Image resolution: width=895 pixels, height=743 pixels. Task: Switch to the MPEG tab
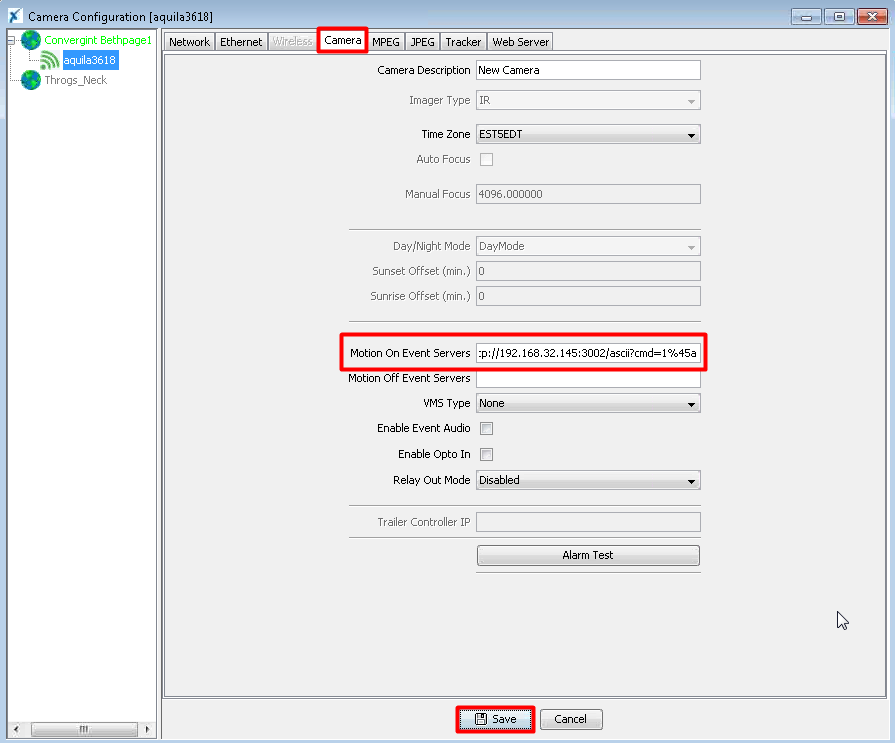[x=386, y=42]
